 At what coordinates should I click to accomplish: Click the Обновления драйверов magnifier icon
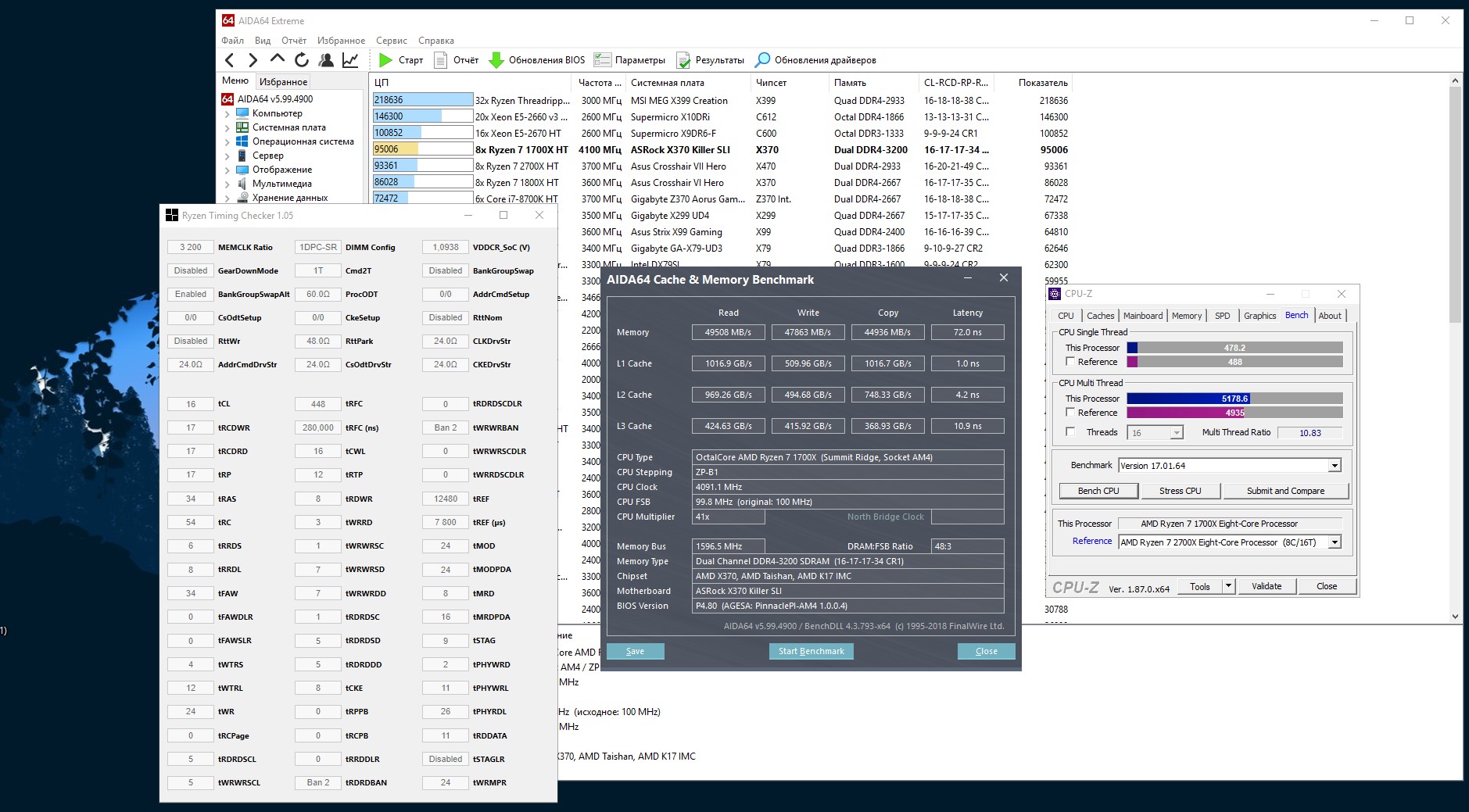click(762, 60)
